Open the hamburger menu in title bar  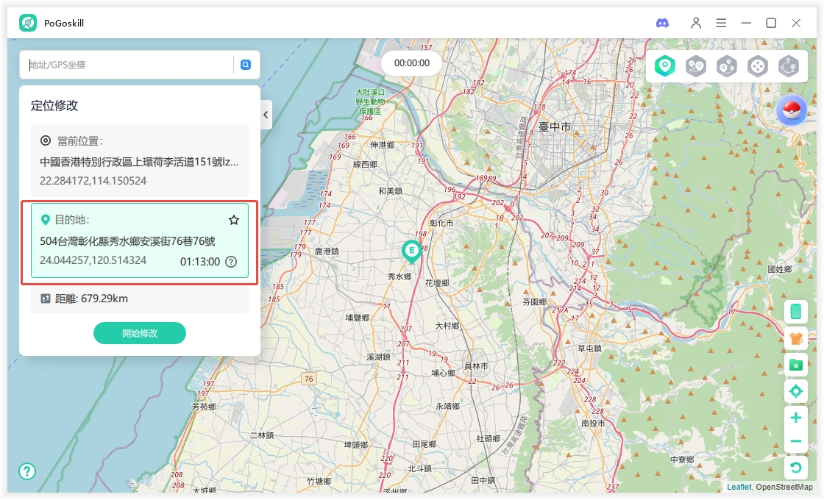(x=721, y=22)
